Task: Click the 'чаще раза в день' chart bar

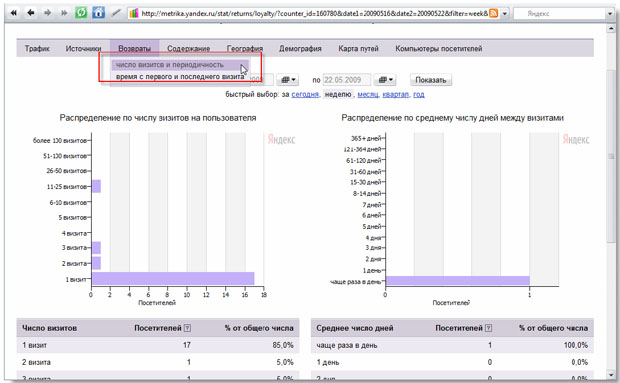Action: (x=457, y=281)
